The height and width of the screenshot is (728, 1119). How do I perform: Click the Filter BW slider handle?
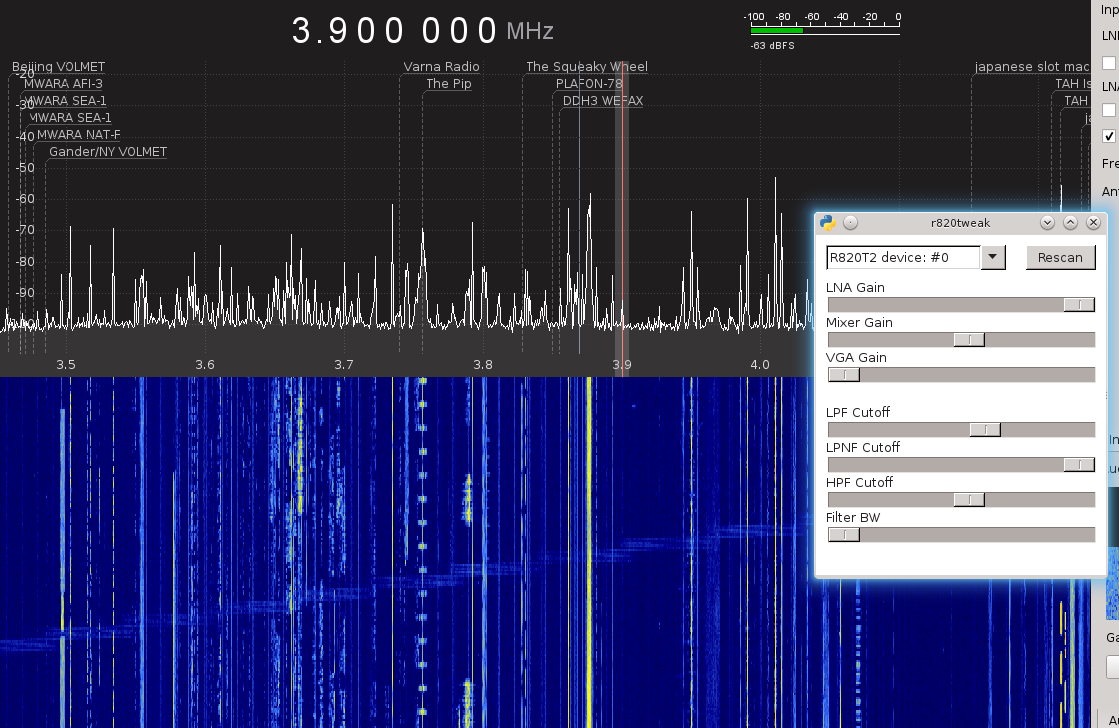(x=843, y=535)
